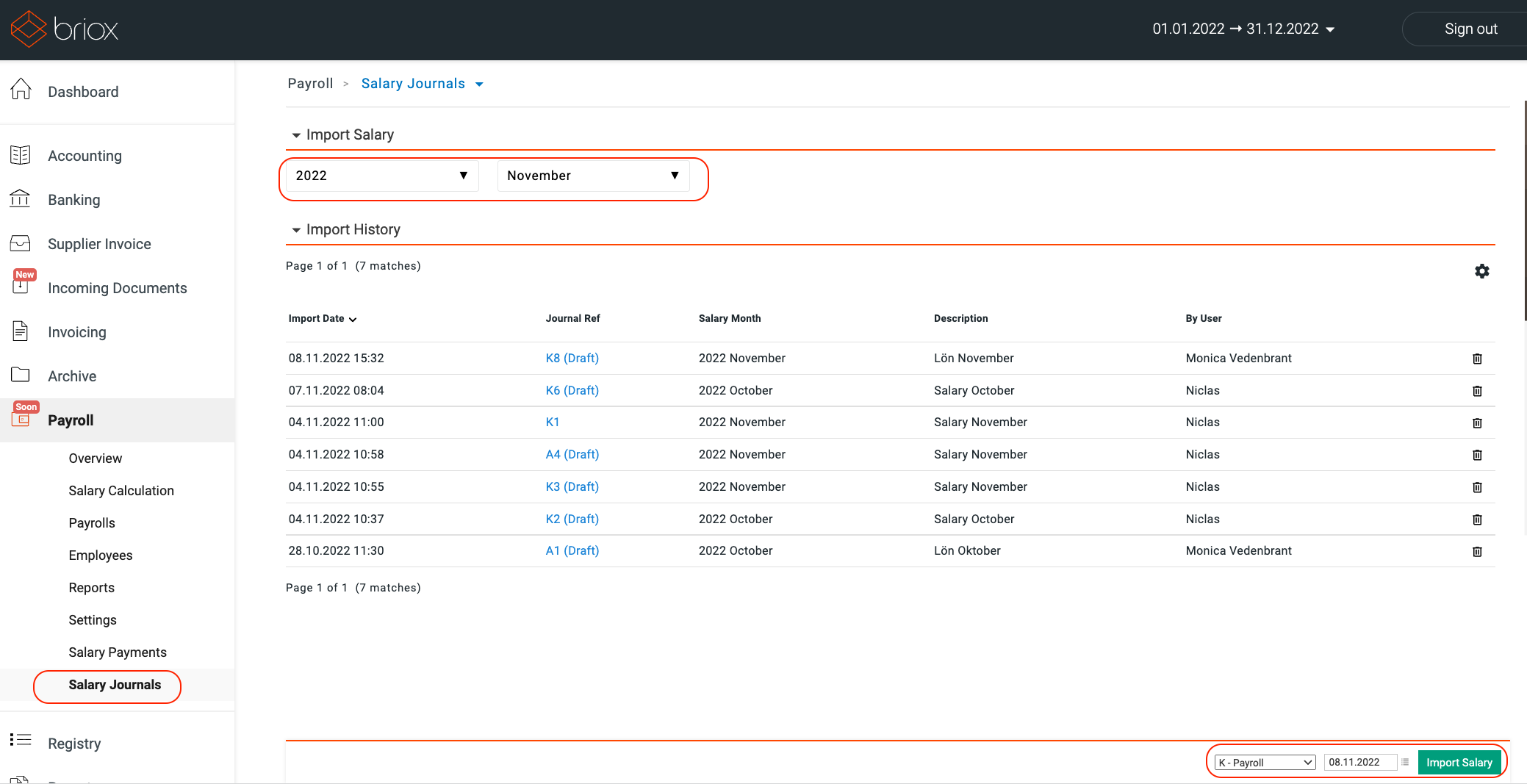The width and height of the screenshot is (1527, 784).
Task: Open the K6 (Draft) journal link
Action: [572, 390]
